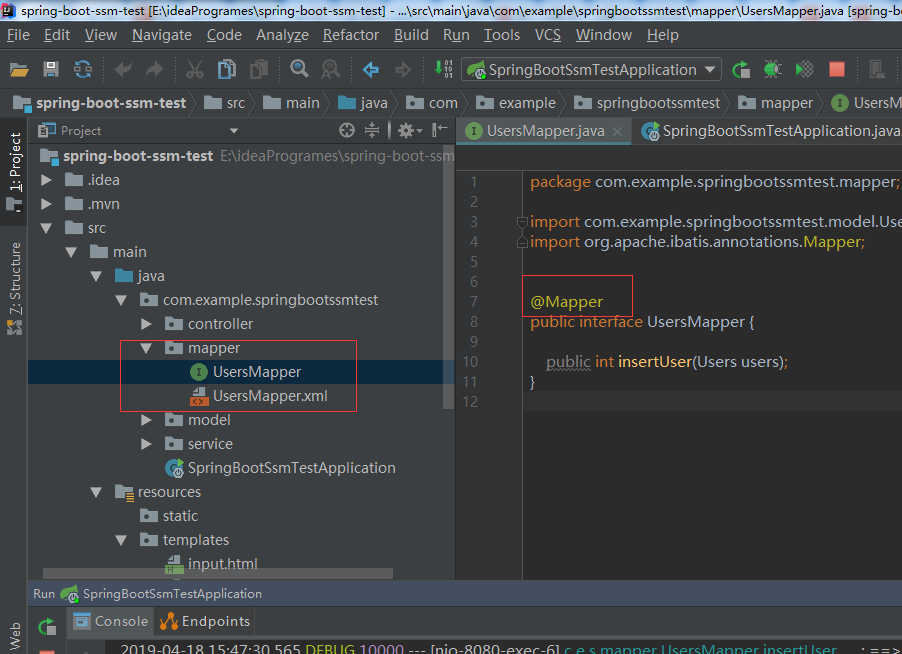
Task: Expand the .idea folder
Action: point(46,180)
